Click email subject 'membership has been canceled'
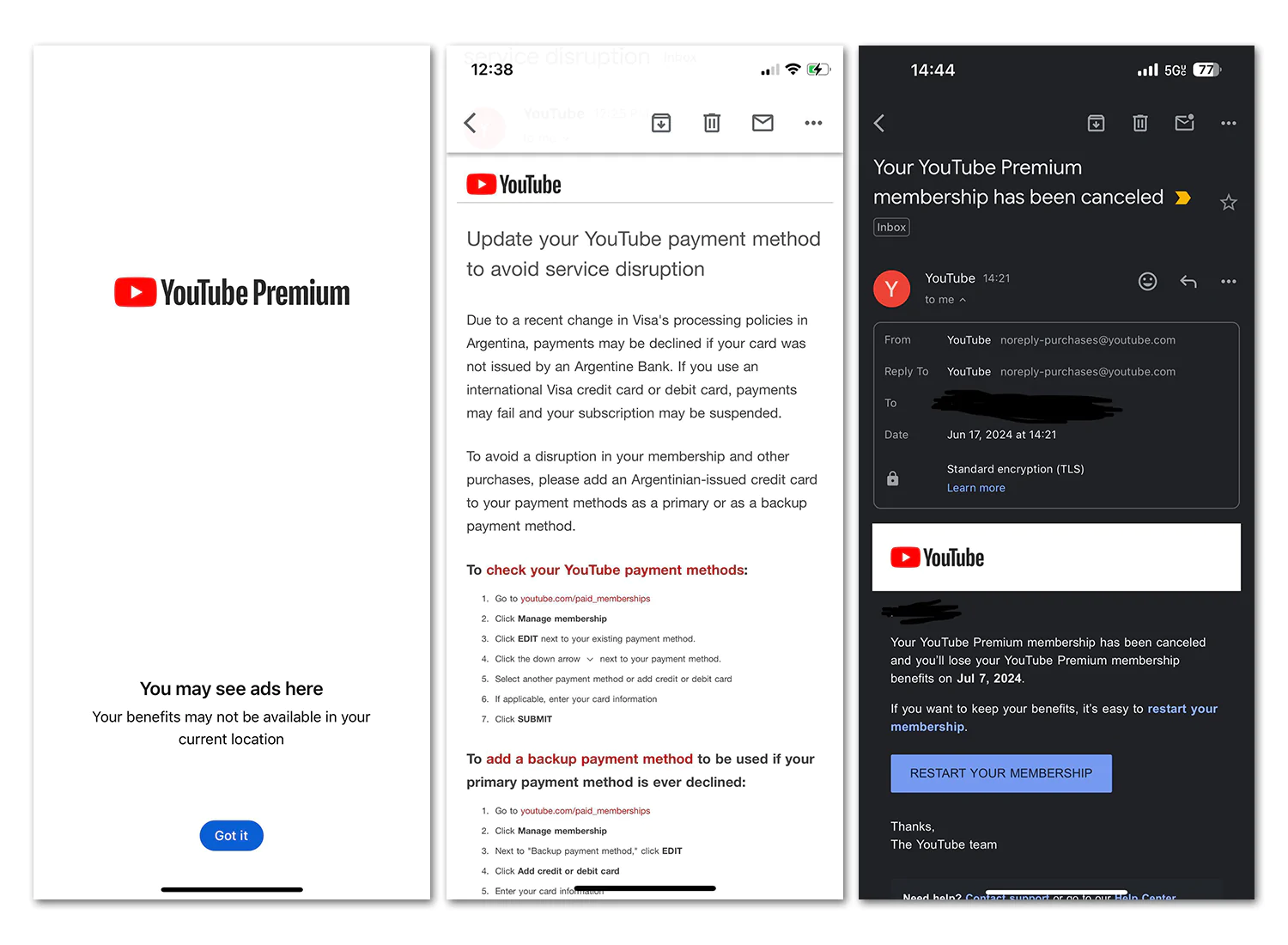The width and height of the screenshot is (1288, 945). pos(1018,198)
